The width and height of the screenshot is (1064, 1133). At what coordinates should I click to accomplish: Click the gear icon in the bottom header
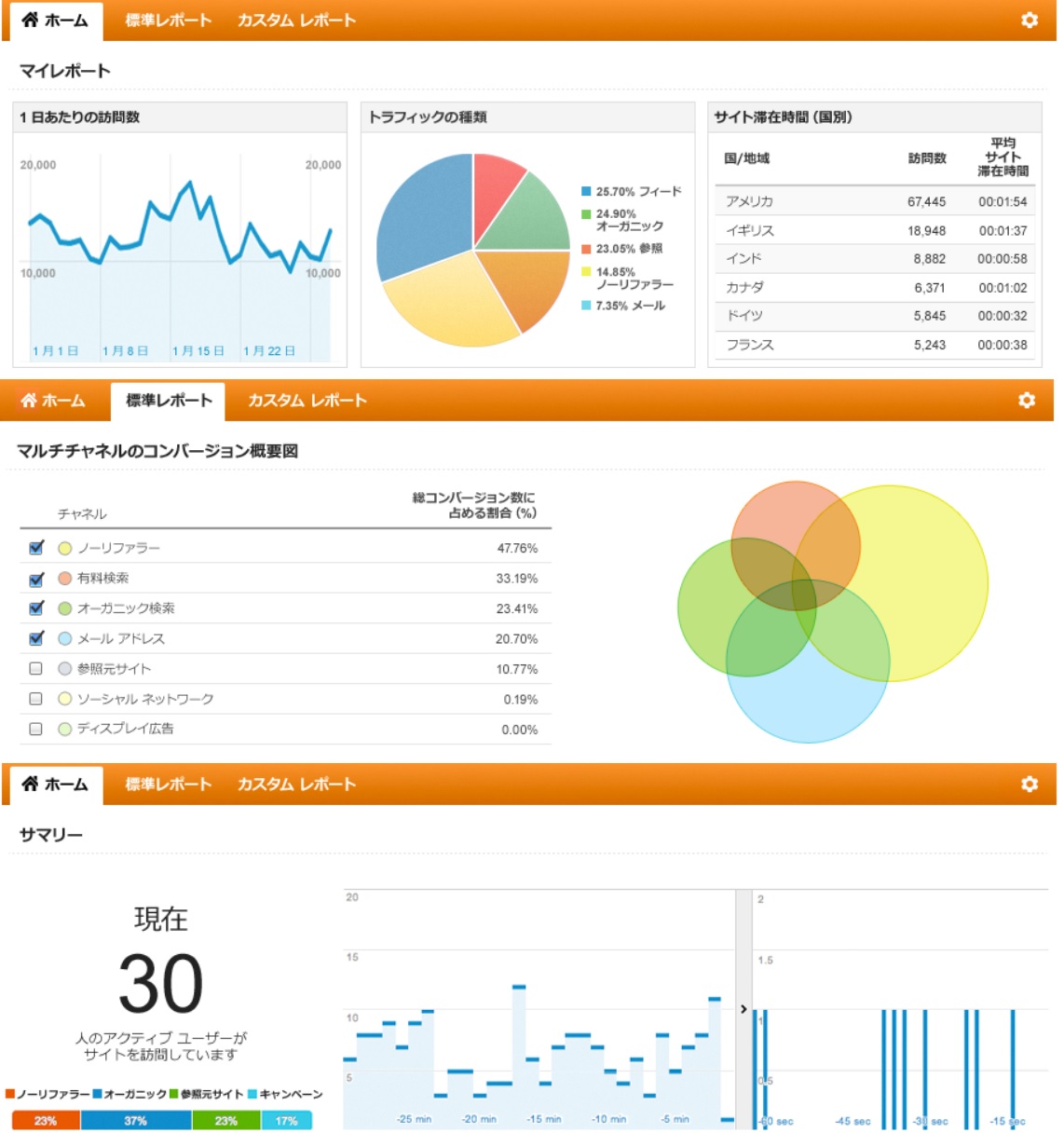click(x=1029, y=784)
